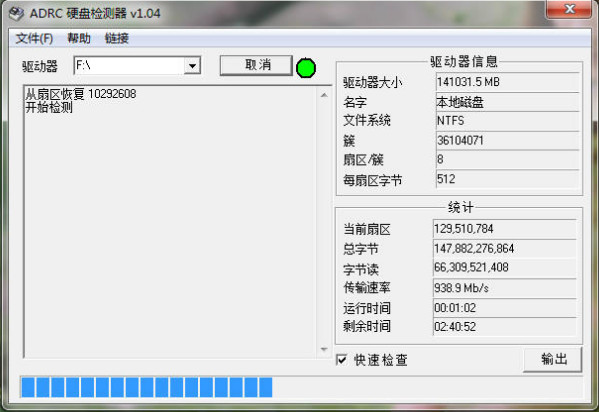
Task: Click cluster count value 36104071
Action: click(x=460, y=141)
